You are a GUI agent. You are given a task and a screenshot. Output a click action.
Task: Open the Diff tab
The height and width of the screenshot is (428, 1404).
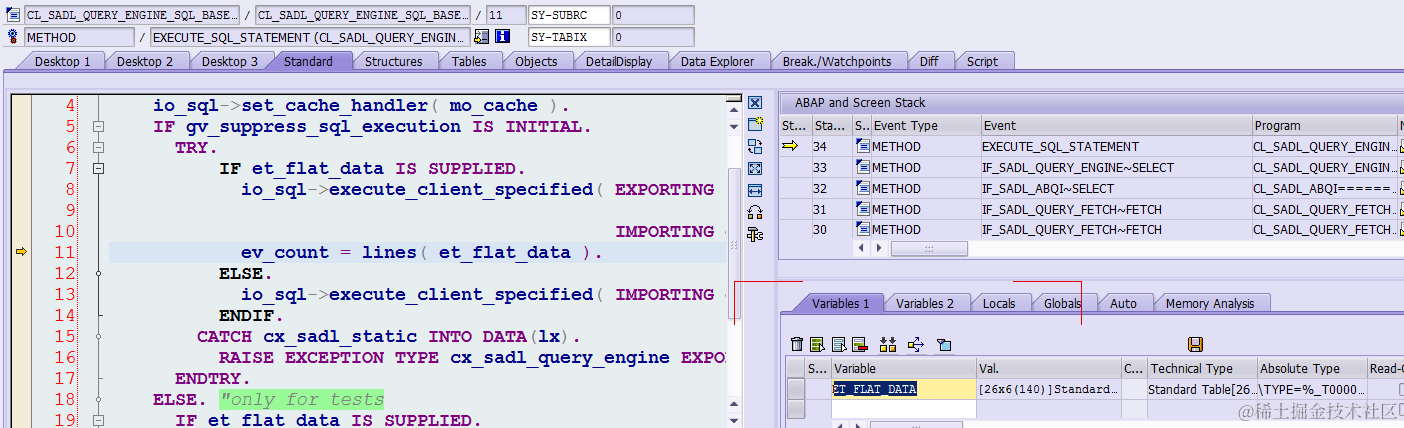929,61
